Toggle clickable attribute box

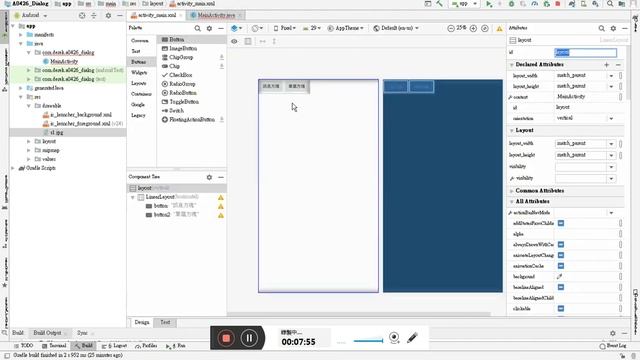pos(561,309)
